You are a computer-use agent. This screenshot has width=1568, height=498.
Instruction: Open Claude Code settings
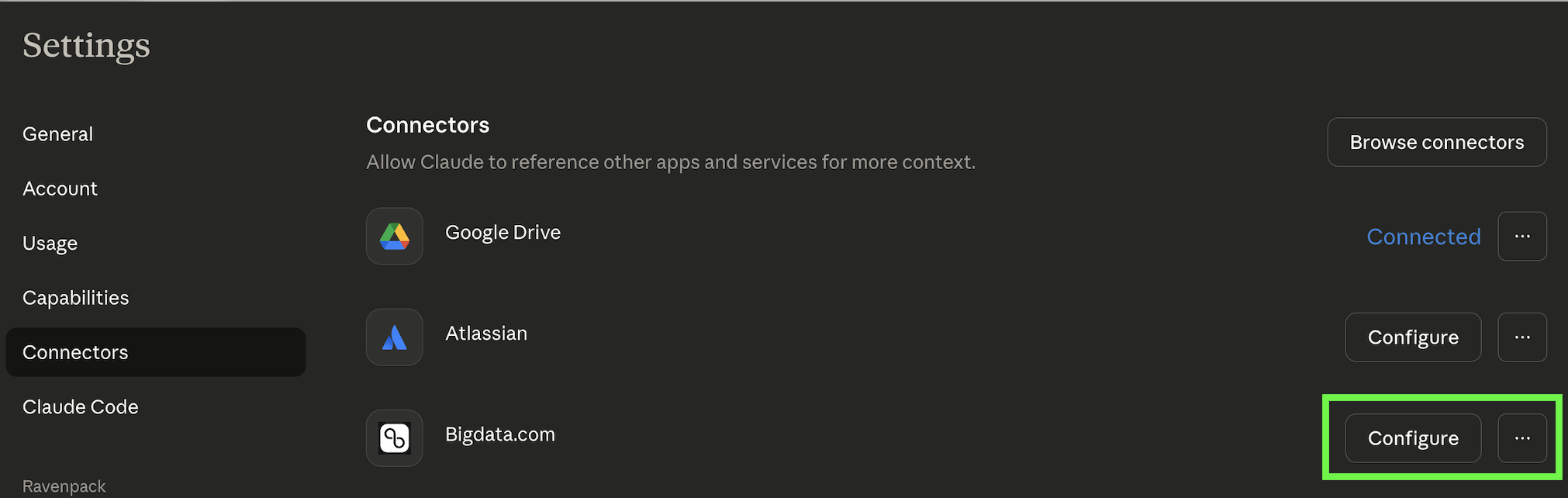80,406
